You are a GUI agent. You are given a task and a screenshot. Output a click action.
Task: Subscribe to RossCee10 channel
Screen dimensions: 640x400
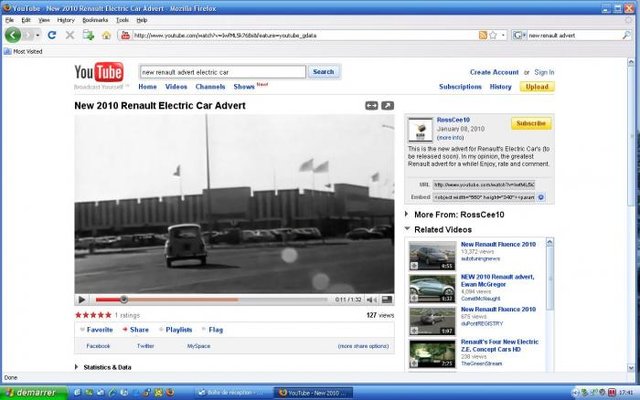pos(530,124)
